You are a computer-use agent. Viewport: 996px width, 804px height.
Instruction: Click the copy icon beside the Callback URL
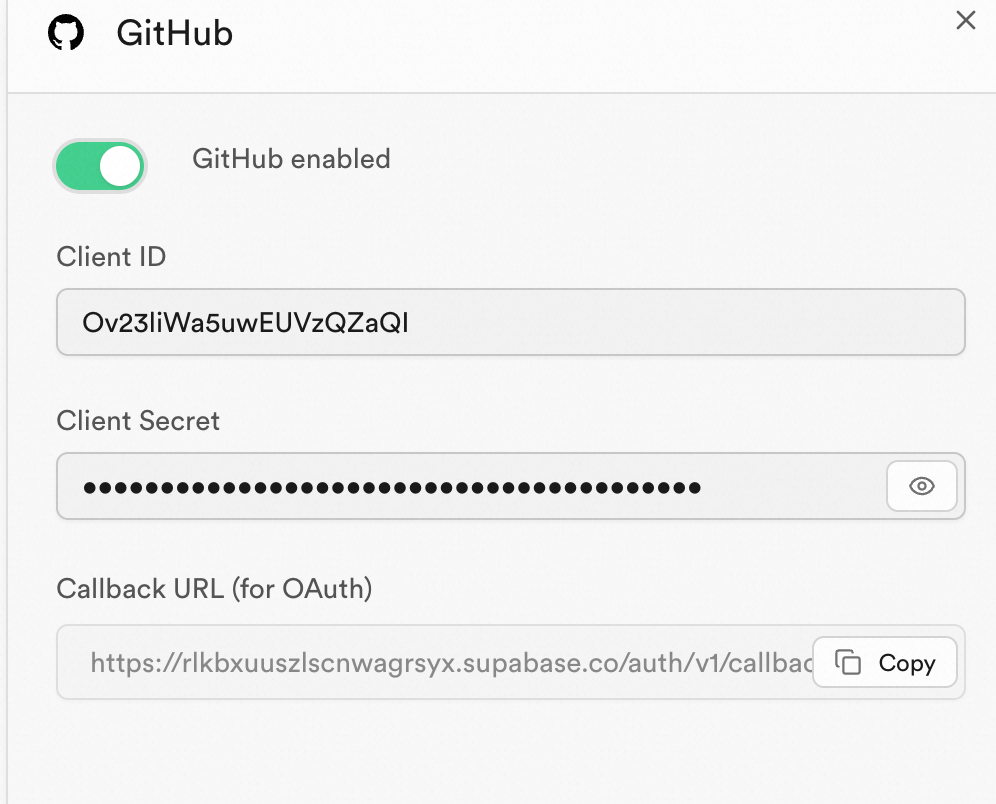tap(848, 662)
